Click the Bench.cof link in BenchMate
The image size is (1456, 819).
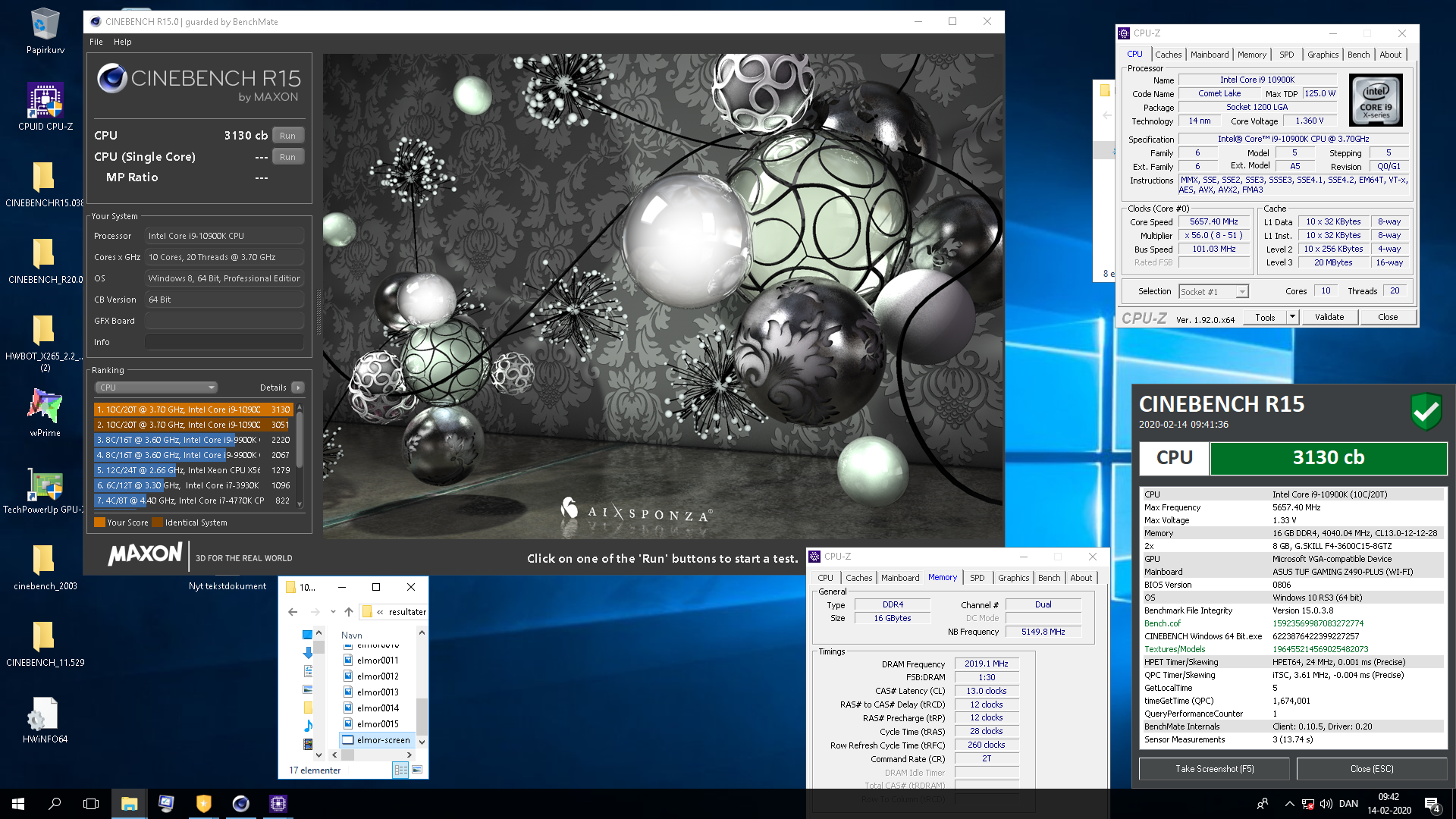[x=1162, y=623]
